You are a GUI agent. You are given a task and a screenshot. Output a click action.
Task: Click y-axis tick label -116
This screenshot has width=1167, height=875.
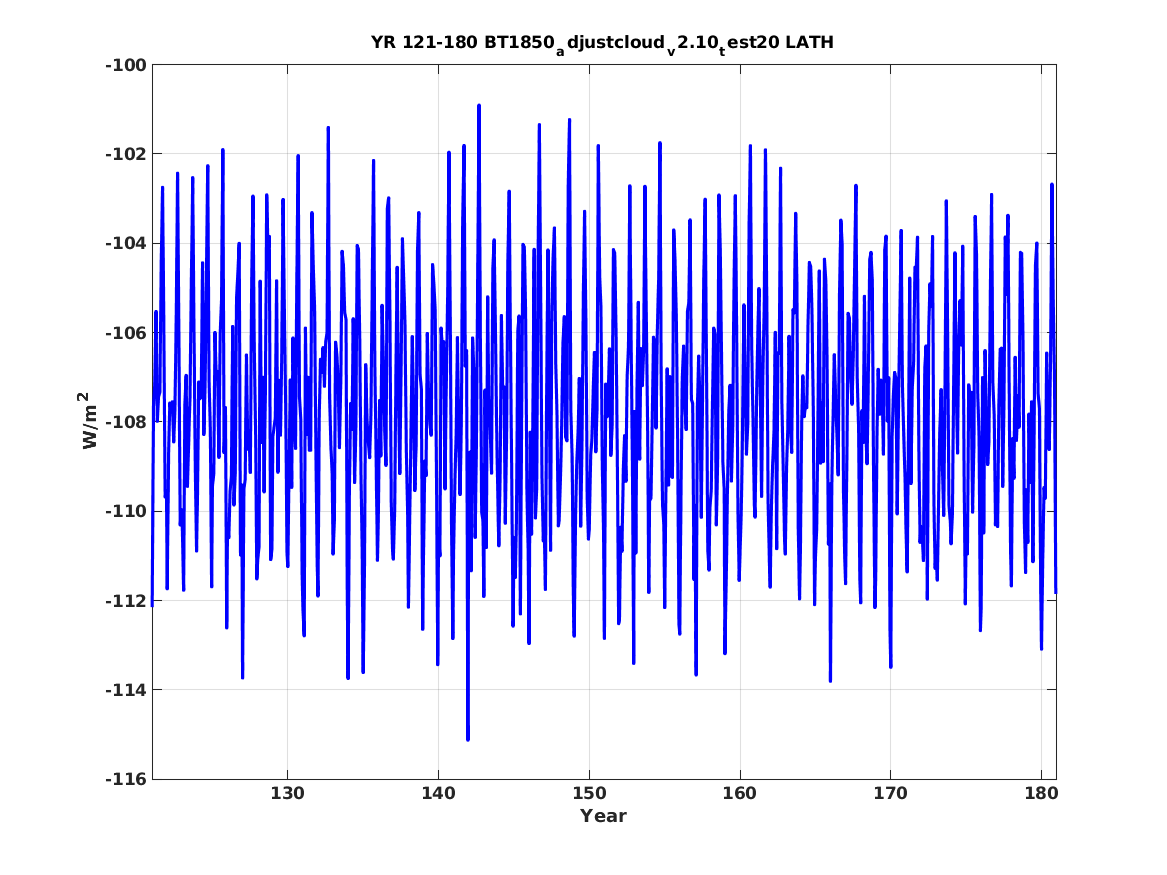(x=126, y=780)
